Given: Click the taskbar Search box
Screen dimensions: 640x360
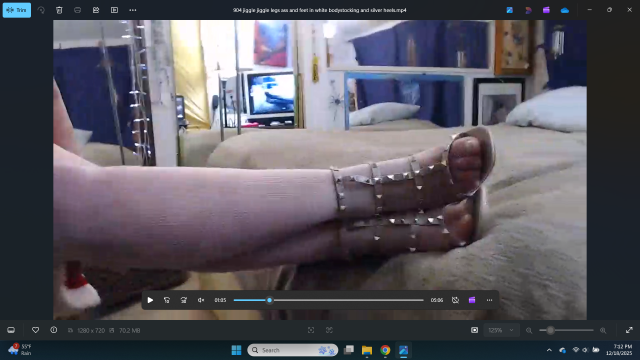Looking at the screenshot, I should 293,350.
